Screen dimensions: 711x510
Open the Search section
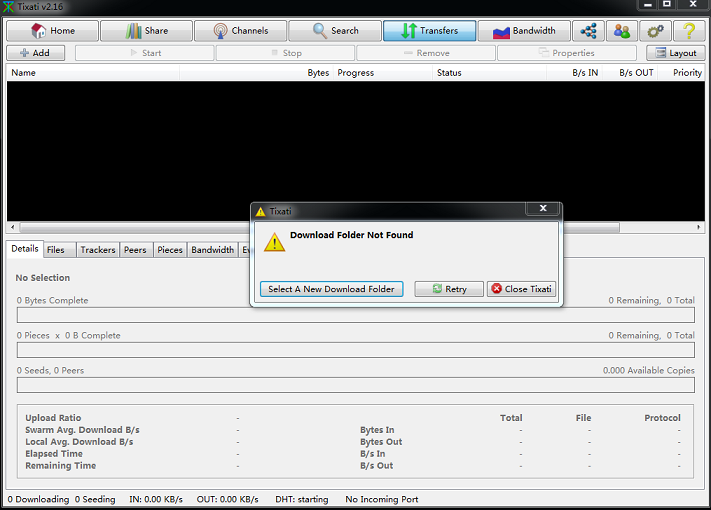(335, 31)
